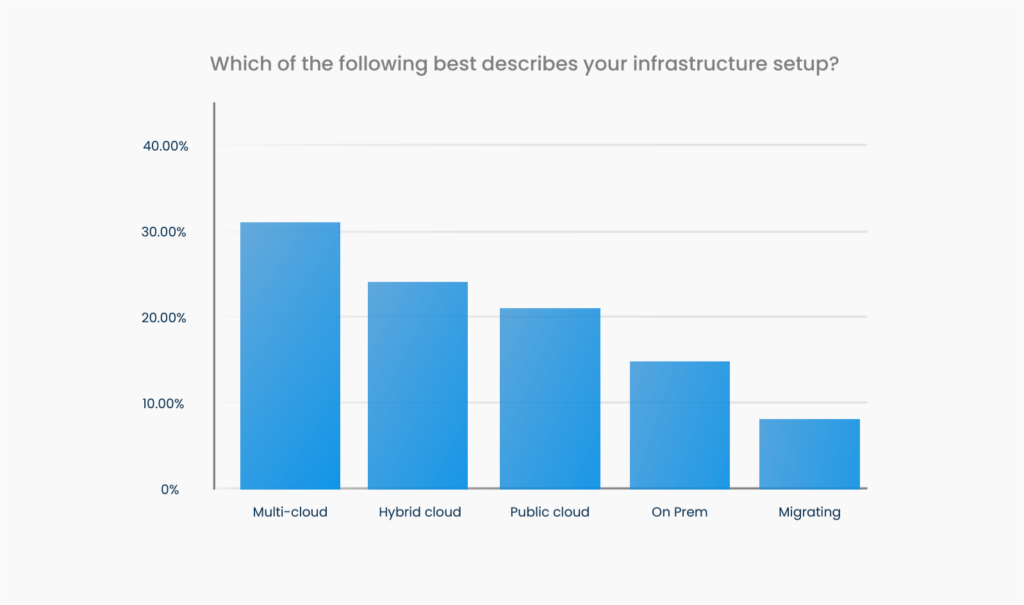Select the 10.00% y-axis label
Screen dimensions: 1024x605
click(166, 404)
